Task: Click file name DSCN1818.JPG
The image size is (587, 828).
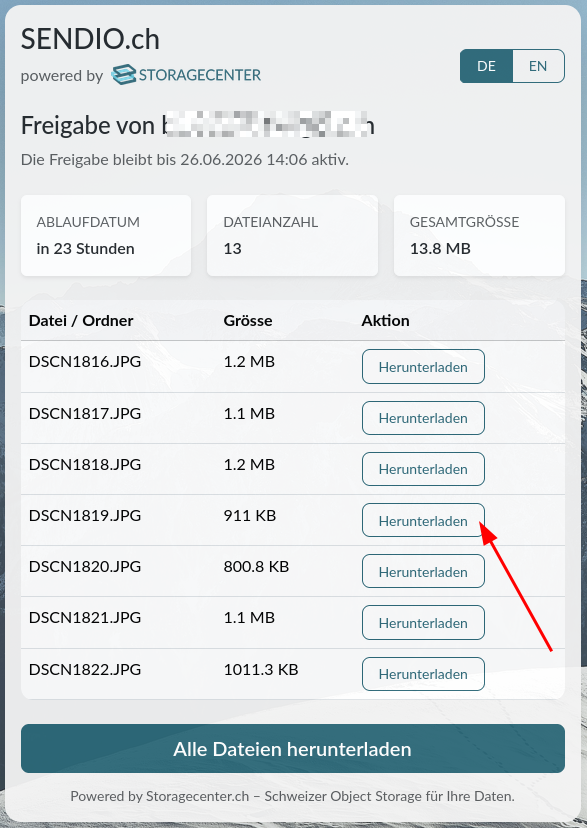Action: click(x=85, y=464)
